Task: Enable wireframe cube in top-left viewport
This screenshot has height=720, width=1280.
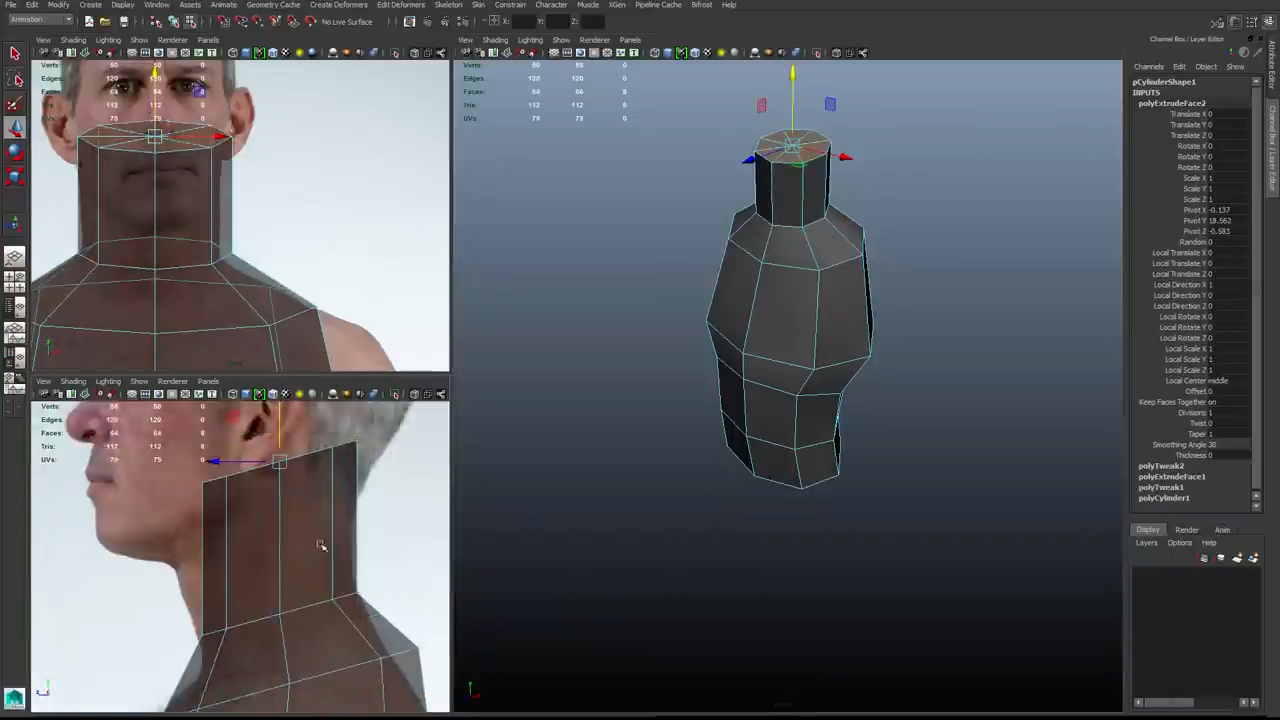Action: pyautogui.click(x=233, y=53)
